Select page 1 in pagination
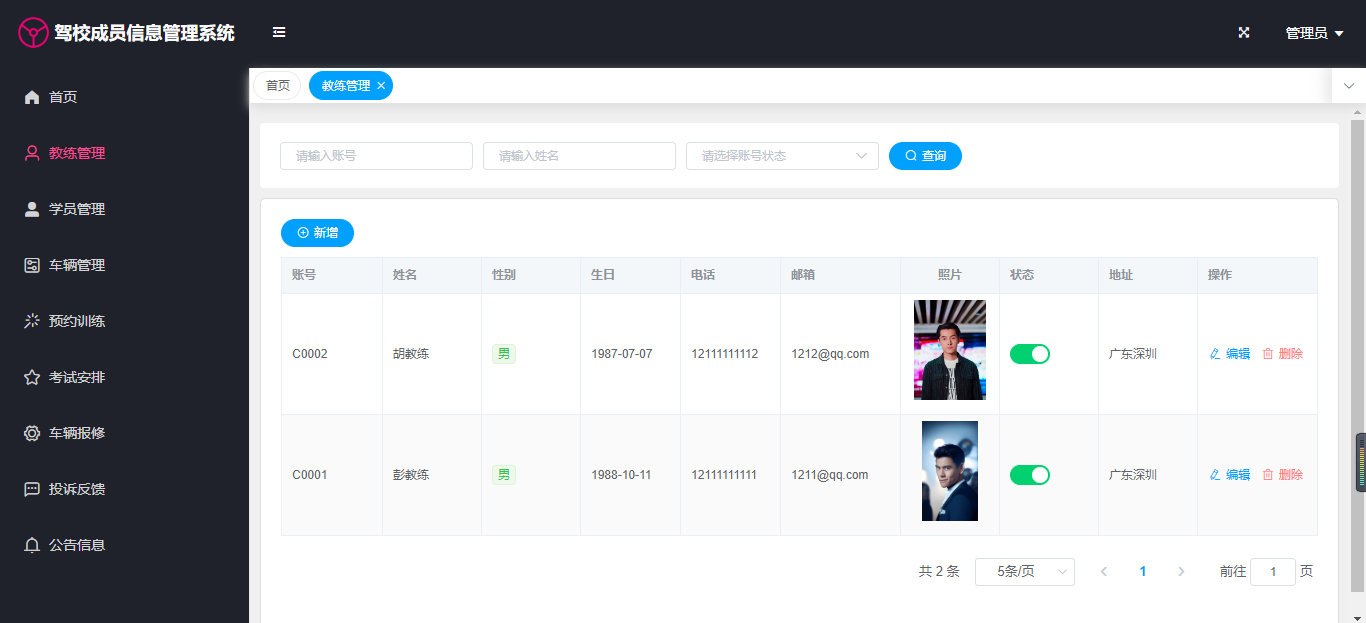1366x623 pixels. pyautogui.click(x=1143, y=572)
